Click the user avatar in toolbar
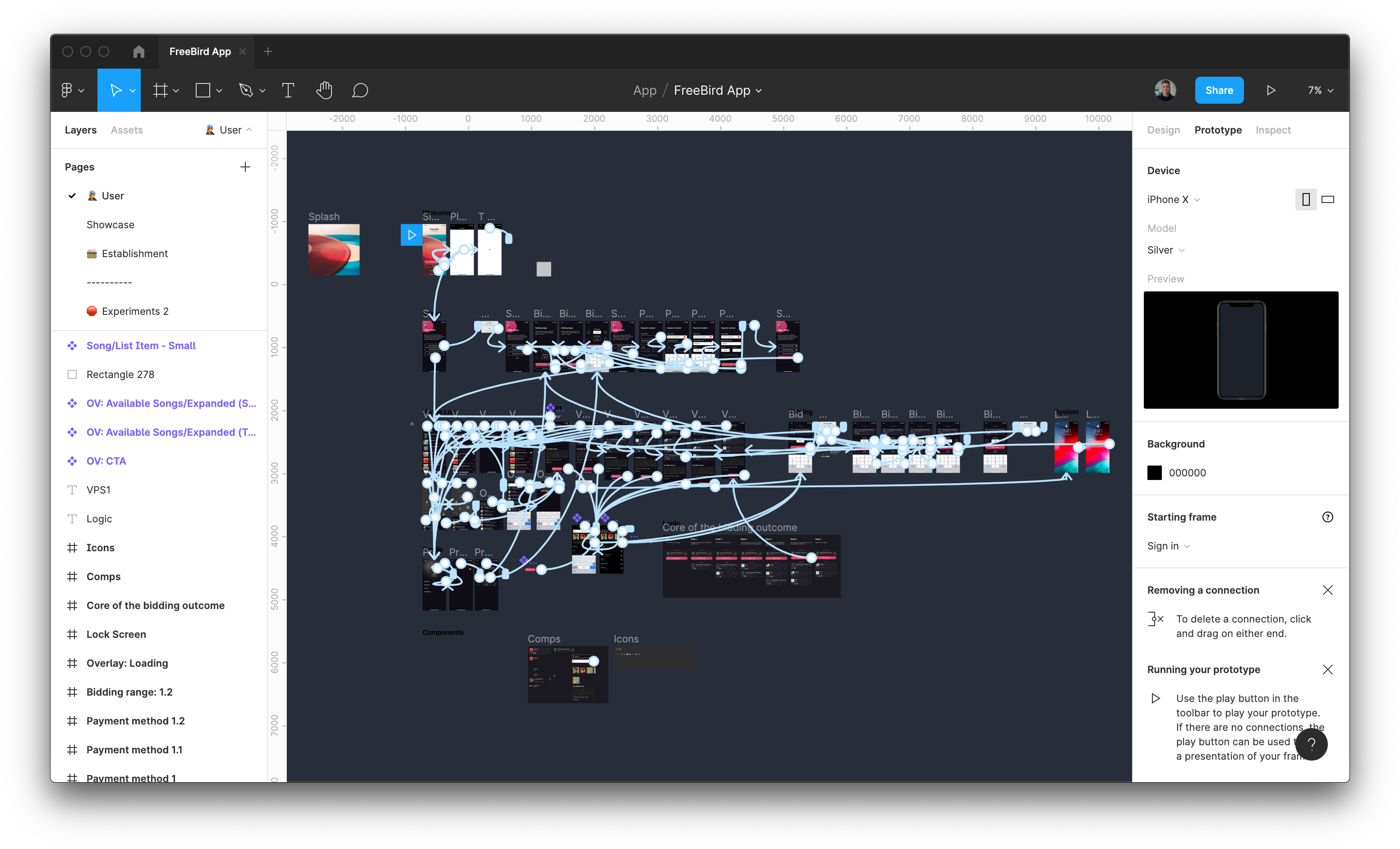The width and height of the screenshot is (1400, 849). coord(1165,90)
